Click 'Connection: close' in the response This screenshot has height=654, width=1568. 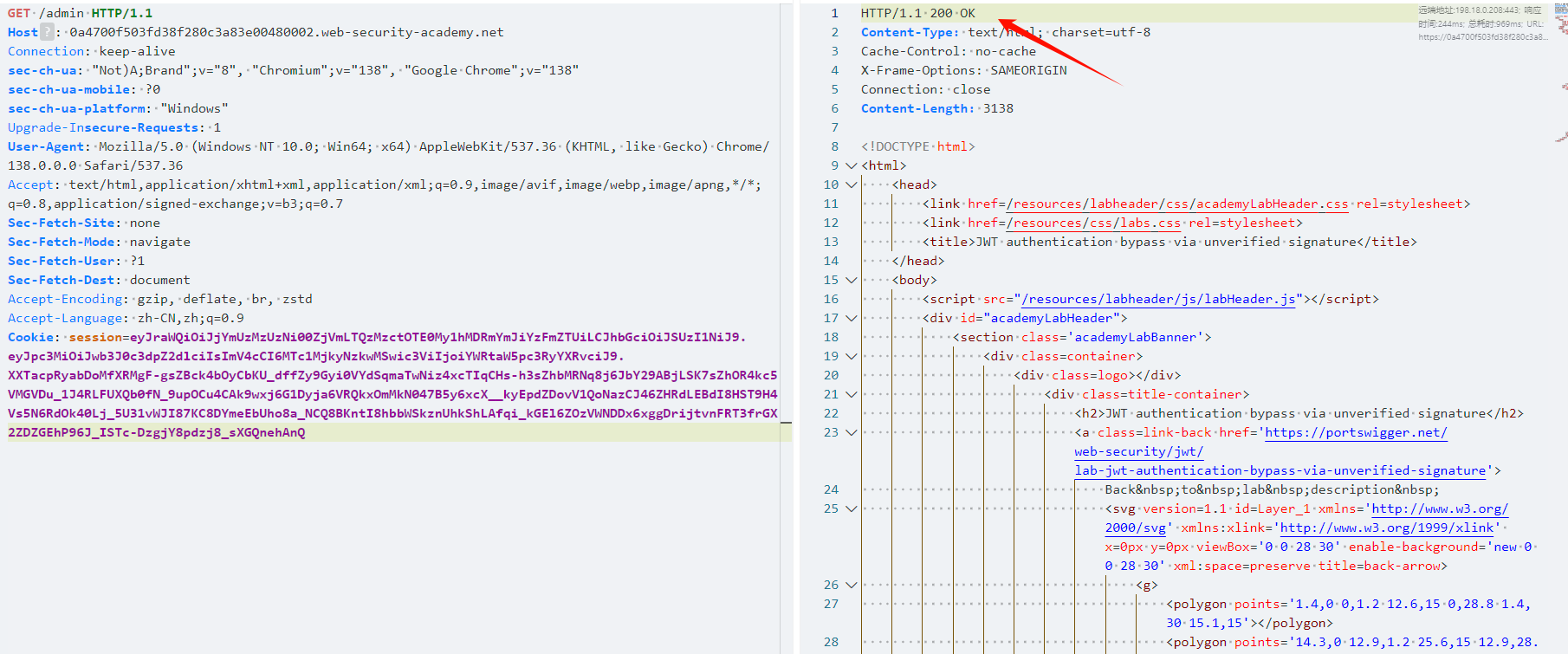(926, 89)
